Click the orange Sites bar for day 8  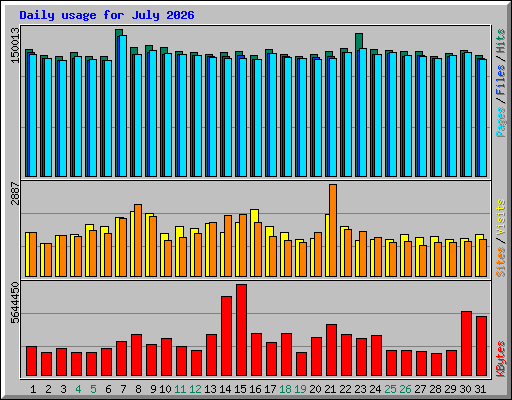pyautogui.click(x=138, y=240)
